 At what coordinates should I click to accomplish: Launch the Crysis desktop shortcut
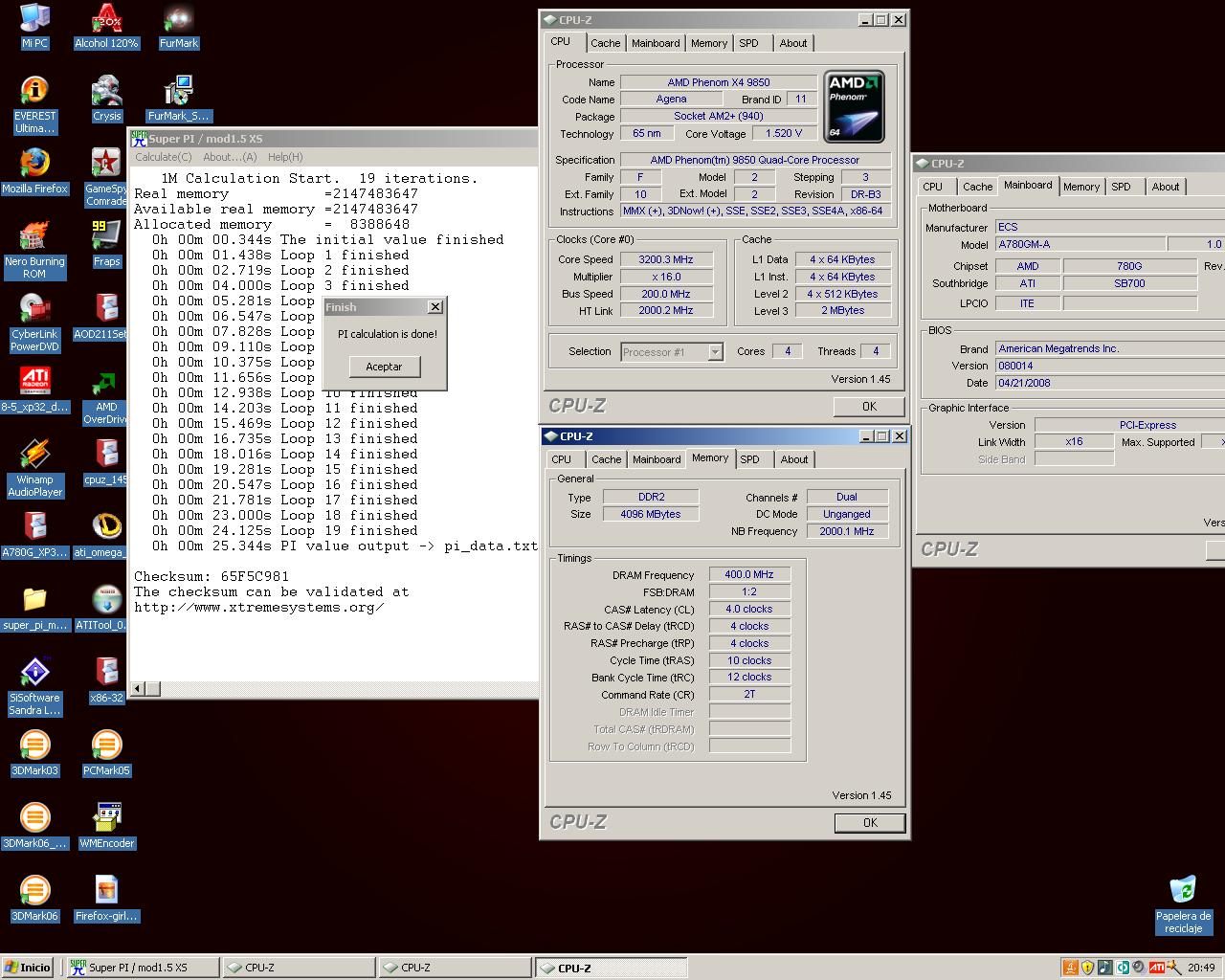[x=106, y=99]
